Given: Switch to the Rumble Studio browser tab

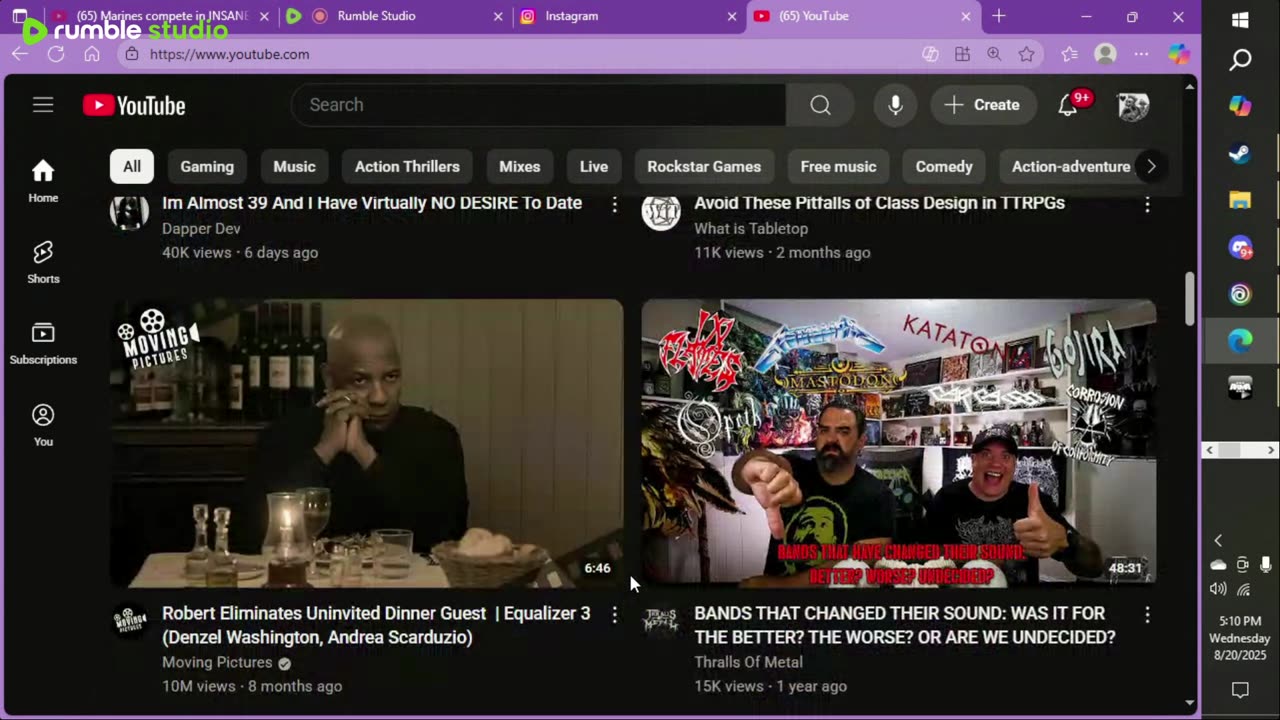Looking at the screenshot, I should pos(395,16).
